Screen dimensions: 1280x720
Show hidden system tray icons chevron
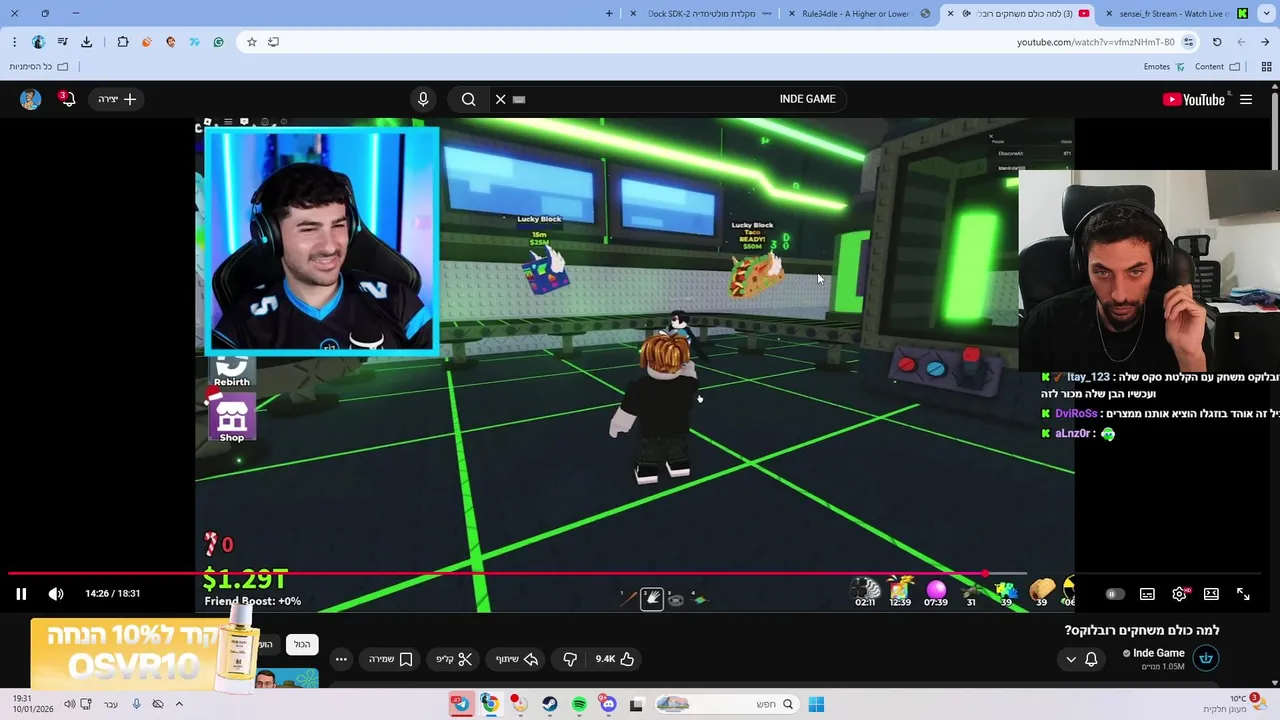(179, 704)
